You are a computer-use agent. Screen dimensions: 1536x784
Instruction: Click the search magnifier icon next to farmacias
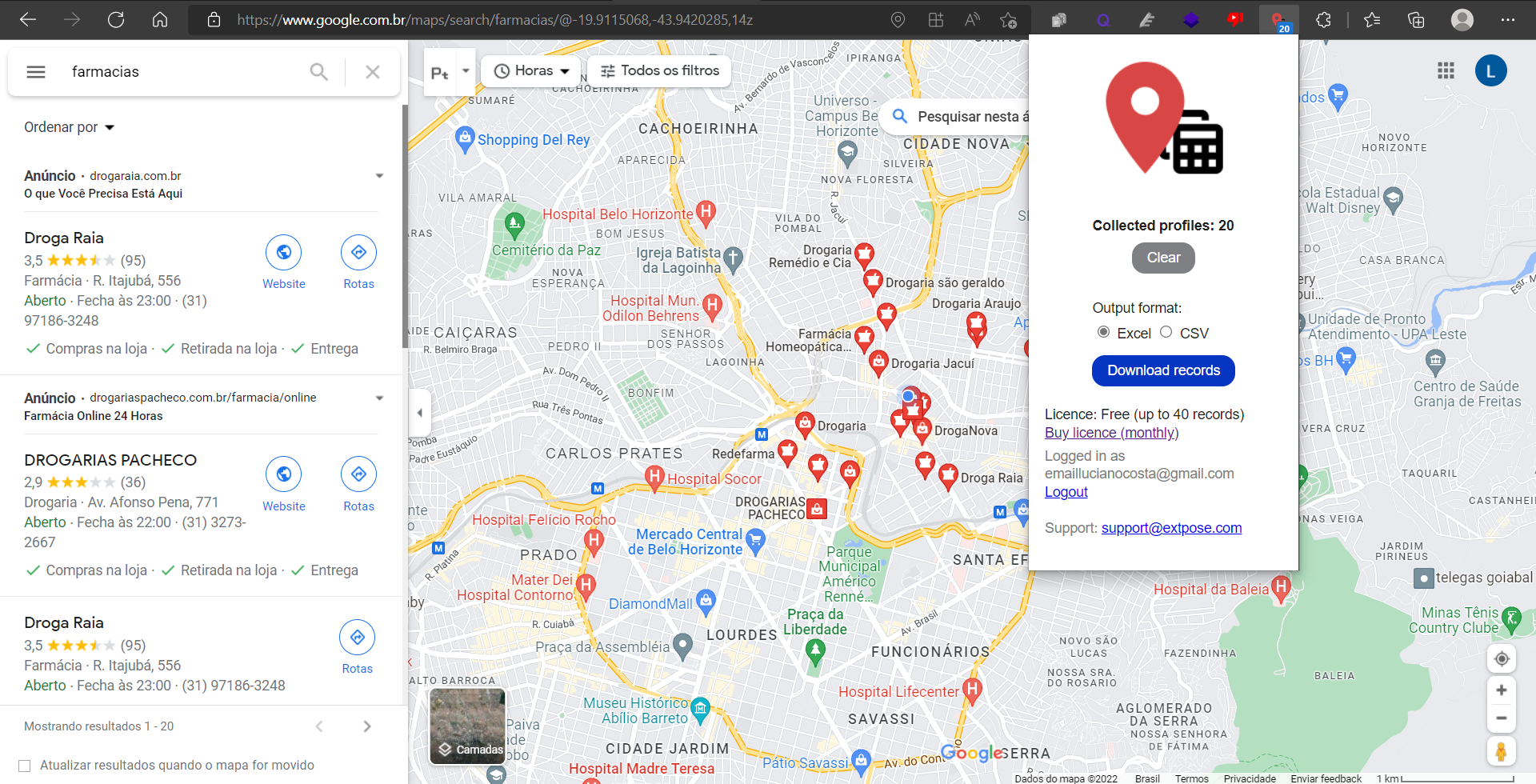tap(318, 72)
